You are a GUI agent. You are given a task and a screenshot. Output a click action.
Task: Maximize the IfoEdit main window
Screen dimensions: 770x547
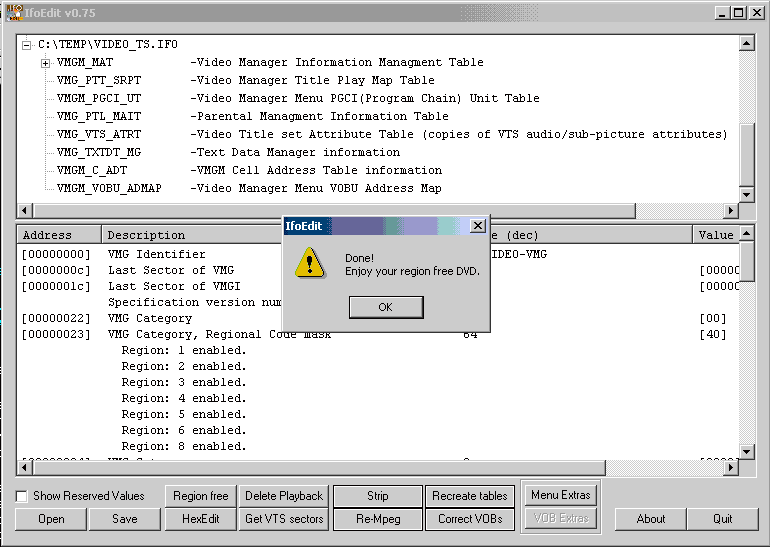point(738,13)
